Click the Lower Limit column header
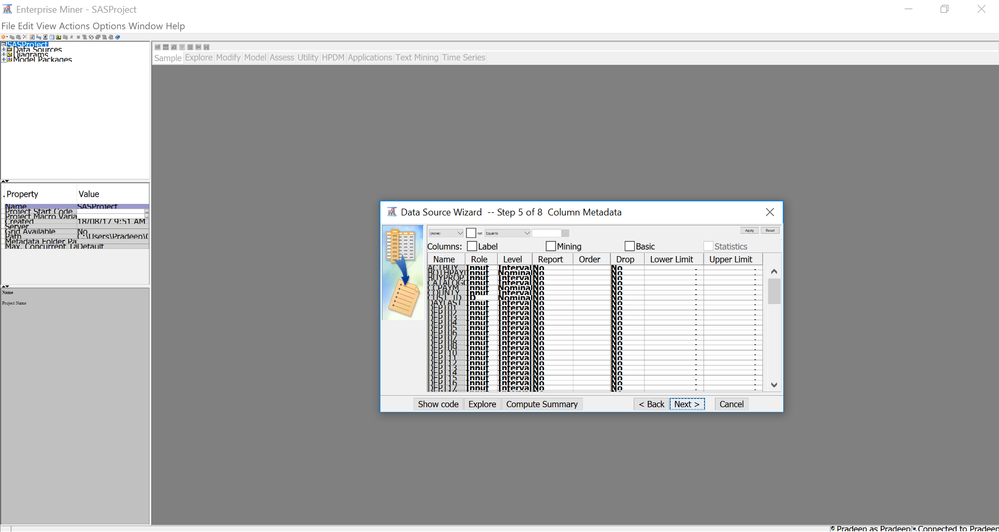Screen dimensions: 999x532 point(672,259)
